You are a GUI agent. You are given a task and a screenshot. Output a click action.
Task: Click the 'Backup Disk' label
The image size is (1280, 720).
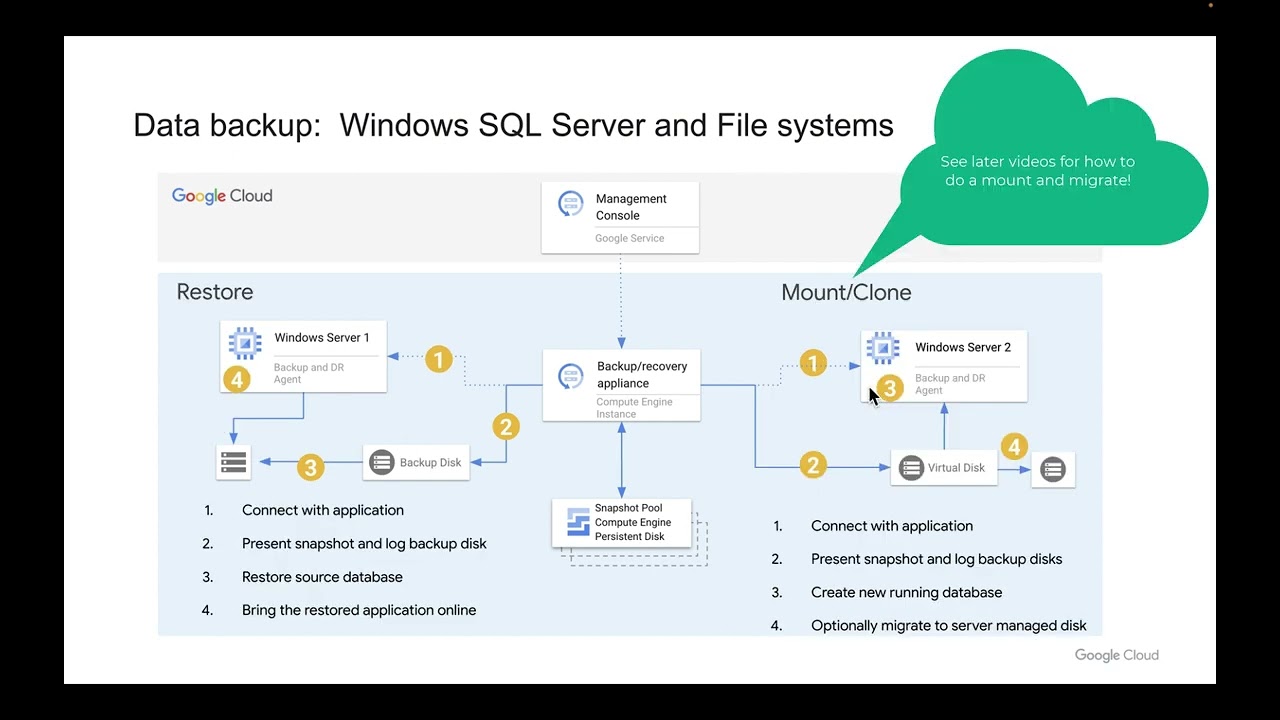(431, 463)
